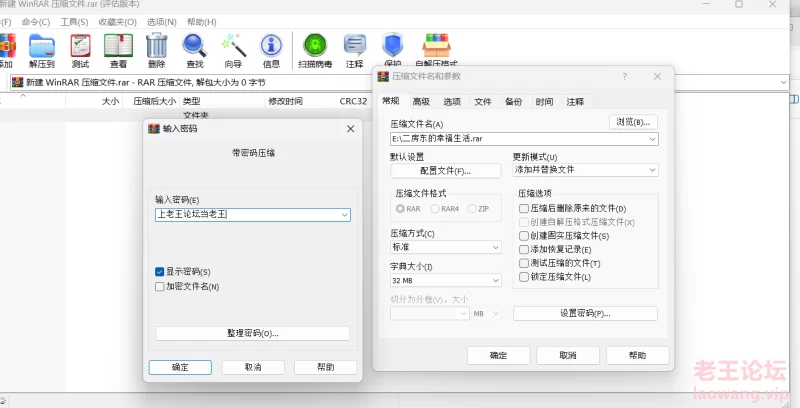This screenshot has height=408, width=800.
Task: Open the Dictionary Size 32 MB dropdown
Action: (x=446, y=280)
